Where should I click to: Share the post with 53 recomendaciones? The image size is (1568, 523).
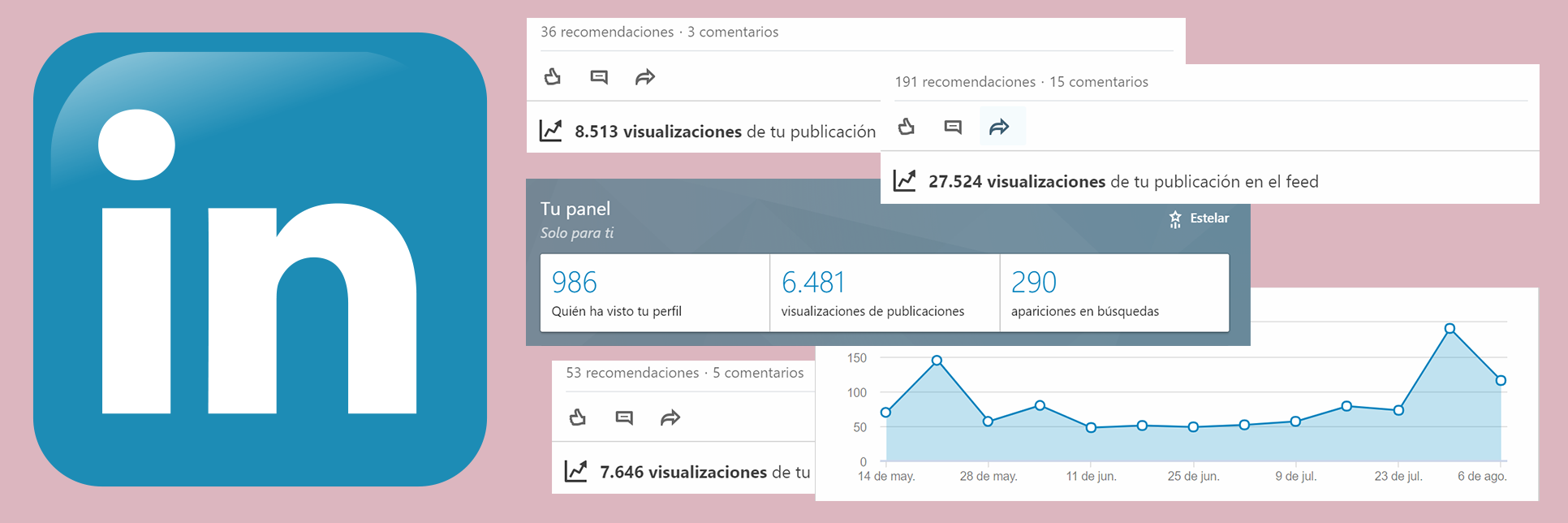(670, 418)
